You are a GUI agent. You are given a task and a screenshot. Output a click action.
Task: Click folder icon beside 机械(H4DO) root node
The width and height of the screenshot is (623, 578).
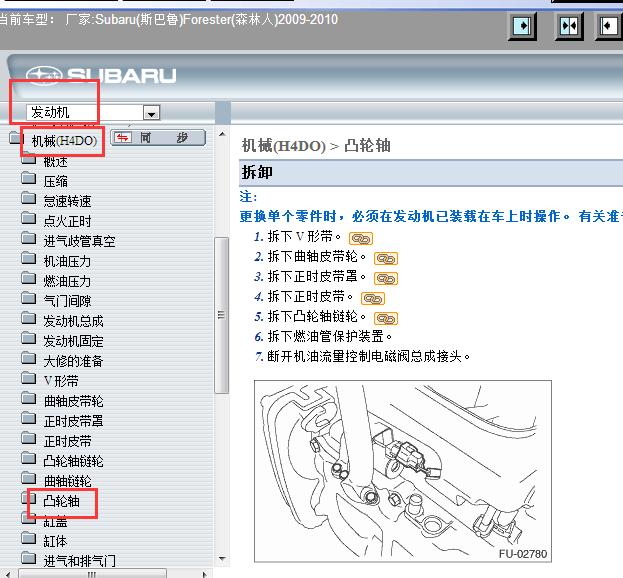[x=16, y=137]
